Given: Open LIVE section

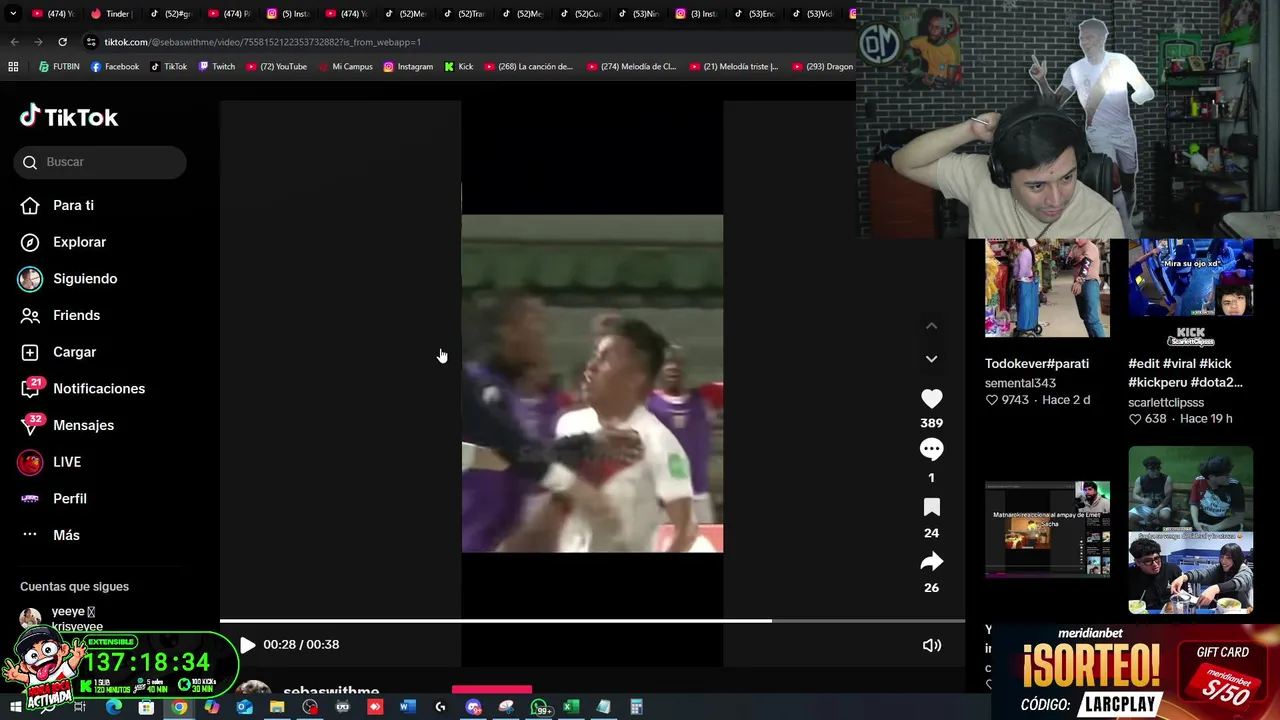Looking at the screenshot, I should coord(50,462).
